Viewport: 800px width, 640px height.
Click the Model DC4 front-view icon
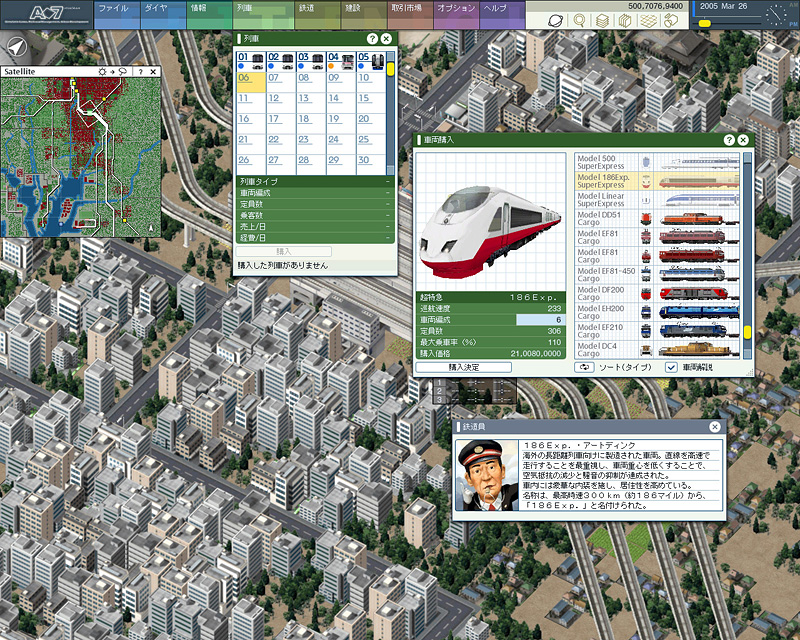pos(646,350)
